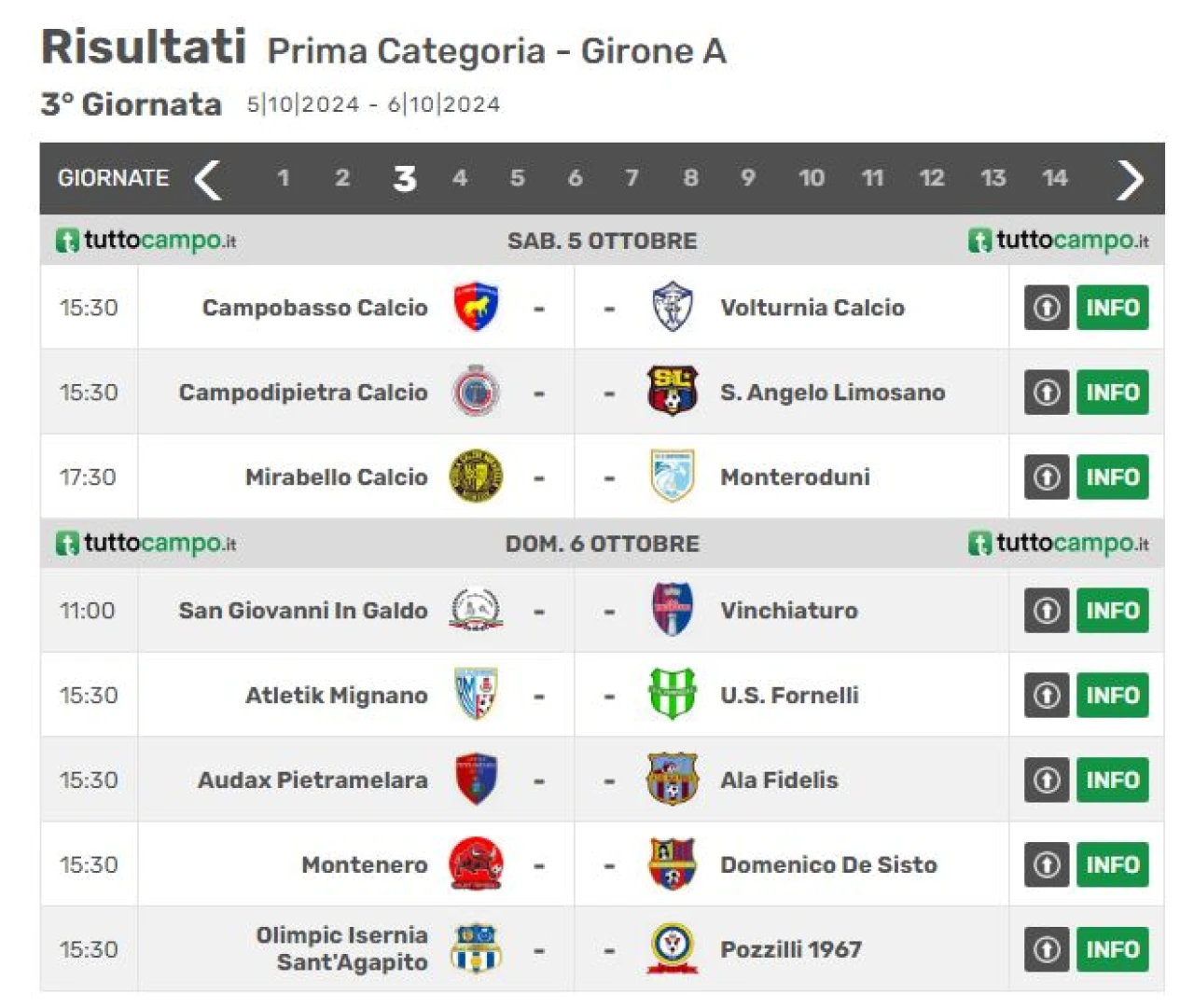Switch to giornata 1
Image resolution: width=1194 pixels, height=1008 pixels.
(284, 178)
